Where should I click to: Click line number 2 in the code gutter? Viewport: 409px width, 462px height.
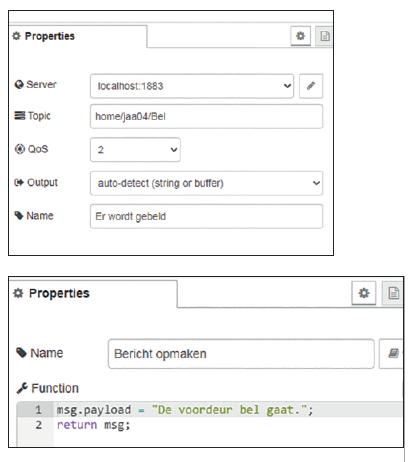[x=39, y=425]
